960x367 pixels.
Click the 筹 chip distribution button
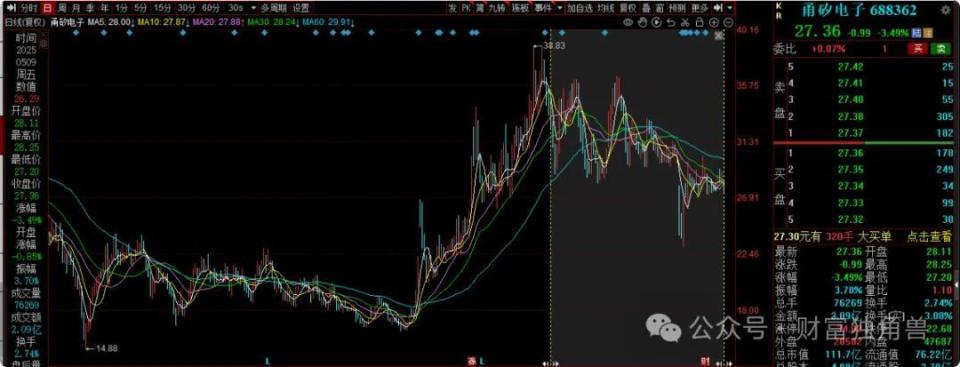(481, 8)
